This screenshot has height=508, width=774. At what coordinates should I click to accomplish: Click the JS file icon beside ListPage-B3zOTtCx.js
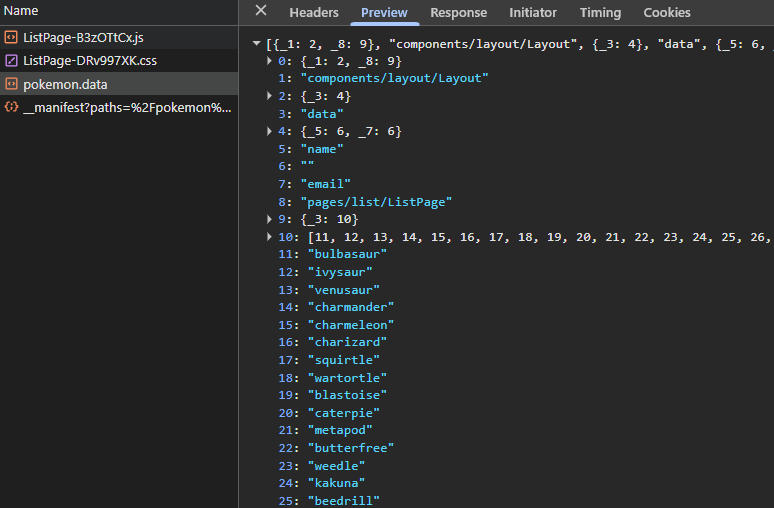(11, 37)
